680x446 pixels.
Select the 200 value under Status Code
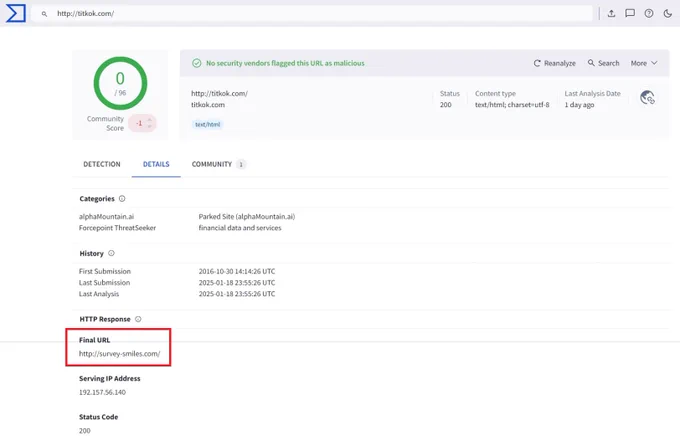tap(85, 431)
